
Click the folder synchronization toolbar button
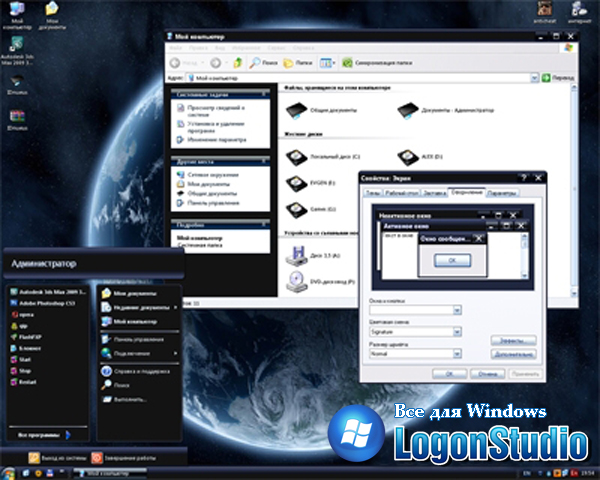(x=377, y=62)
